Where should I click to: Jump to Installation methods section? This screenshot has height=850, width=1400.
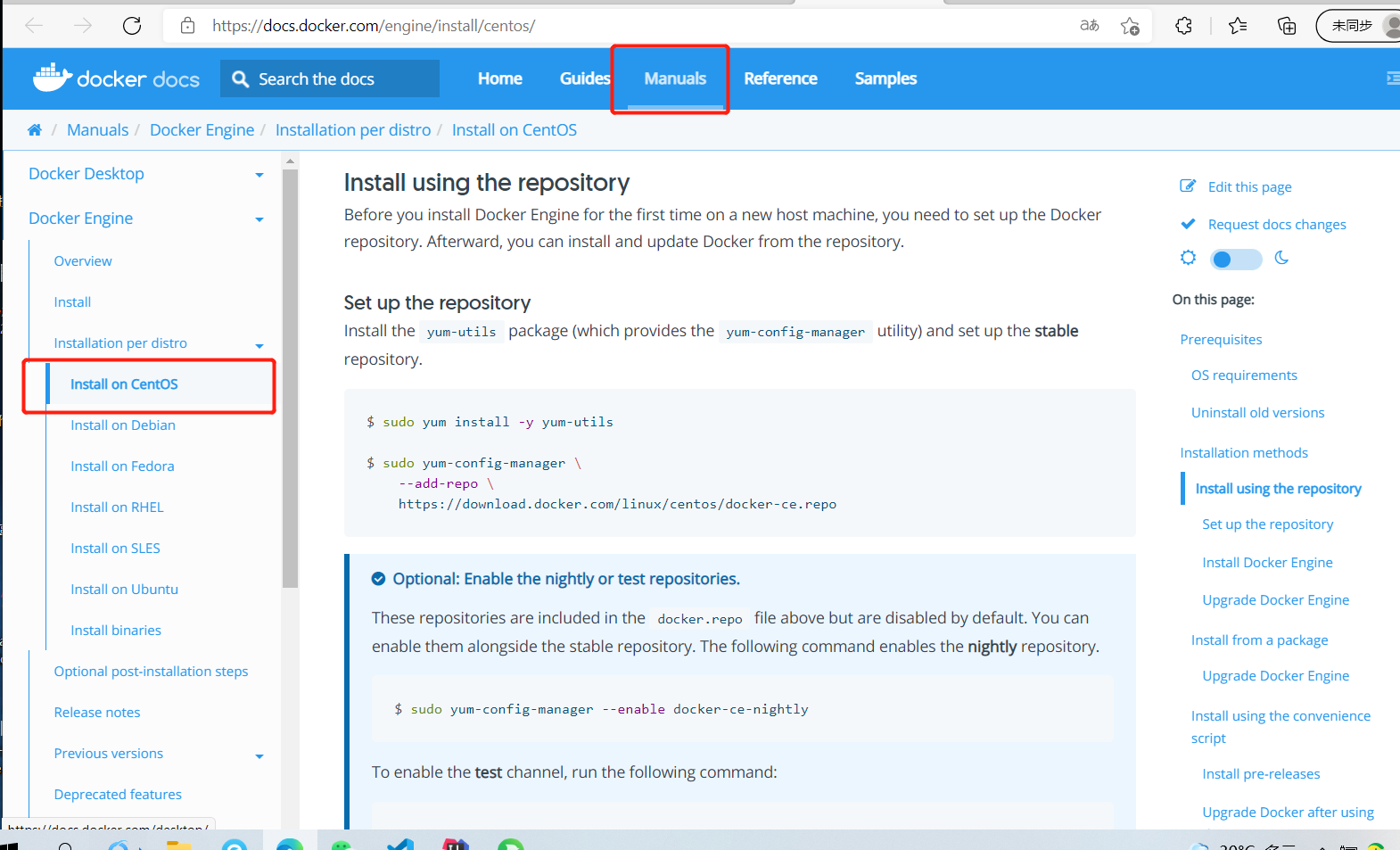1244,453
